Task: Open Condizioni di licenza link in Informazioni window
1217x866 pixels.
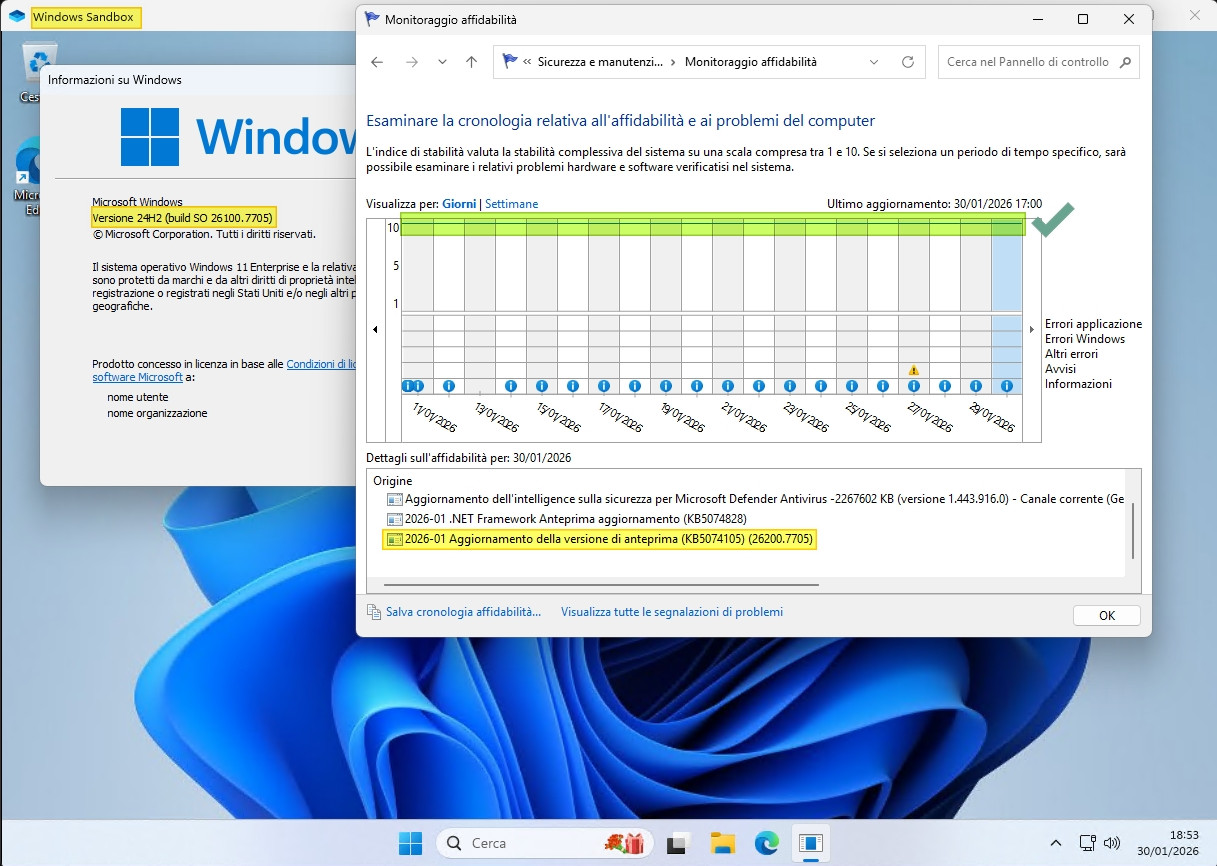Action: click(x=321, y=364)
